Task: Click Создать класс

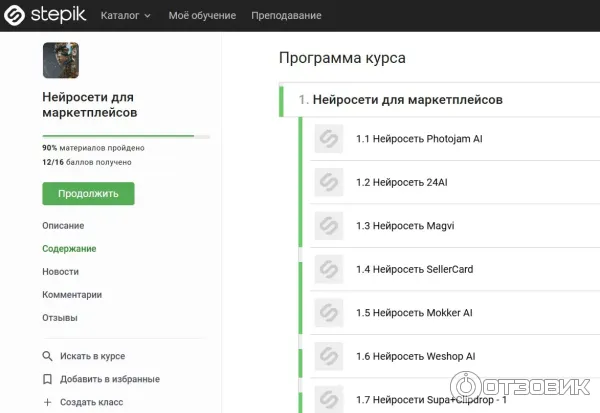Action: [x=91, y=402]
